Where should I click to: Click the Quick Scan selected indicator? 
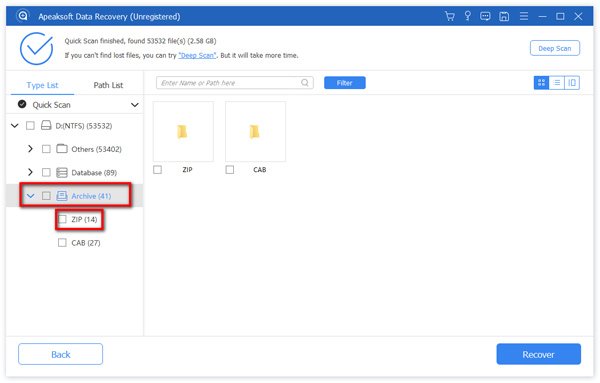click(22, 104)
